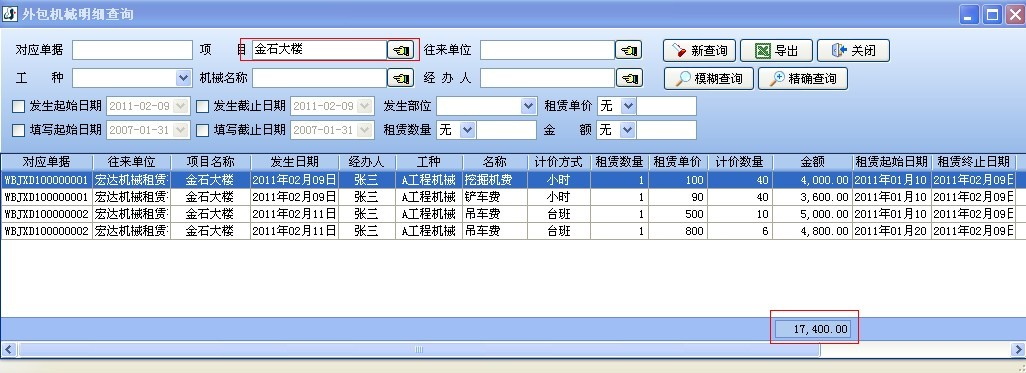Screen dimensions: 1026x373
Task: Sort by 计价数量 column header
Action: click(x=740, y=162)
